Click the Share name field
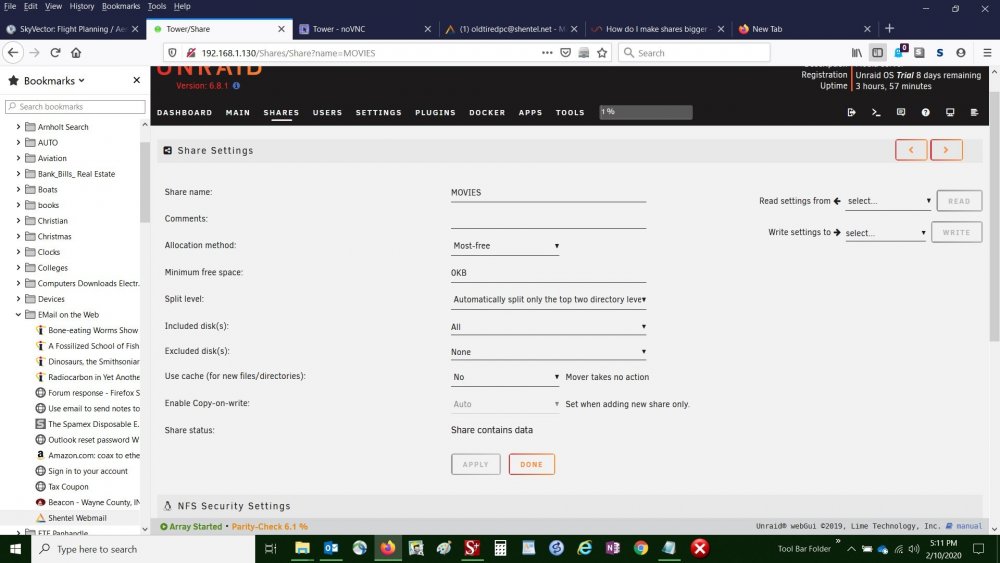 (548, 193)
